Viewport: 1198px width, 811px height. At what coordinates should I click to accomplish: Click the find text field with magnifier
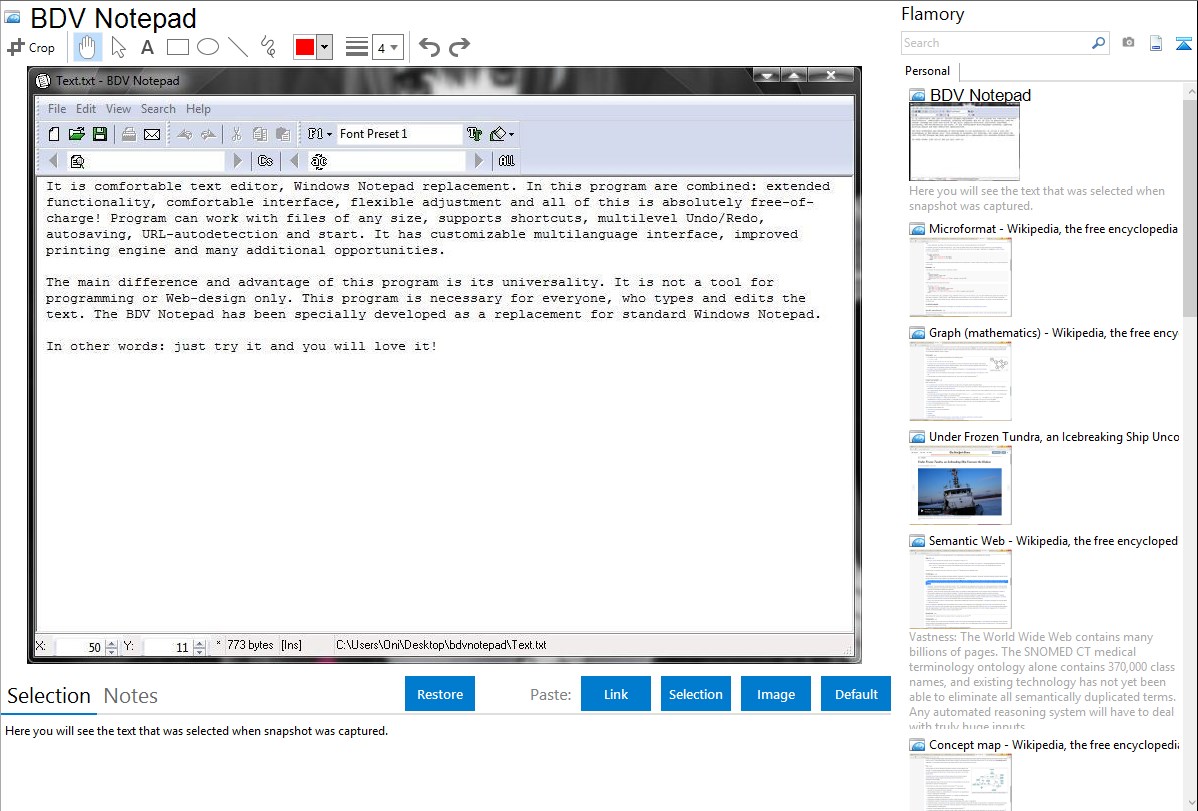pos(146,161)
